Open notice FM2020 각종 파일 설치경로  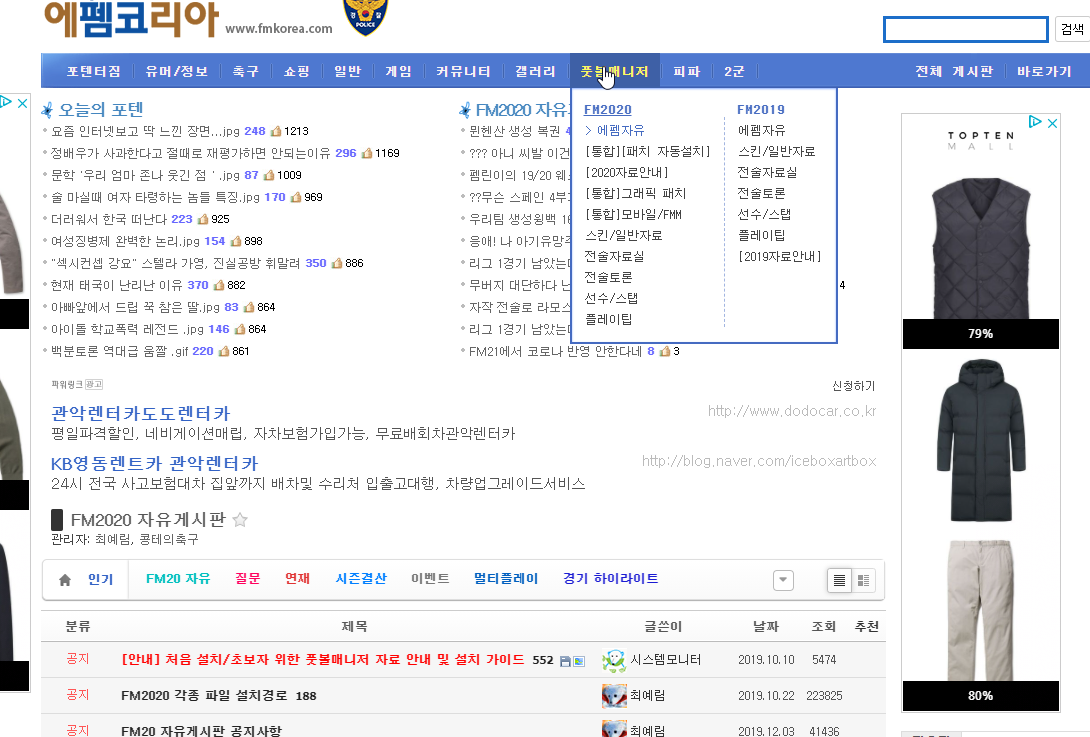pos(206,695)
